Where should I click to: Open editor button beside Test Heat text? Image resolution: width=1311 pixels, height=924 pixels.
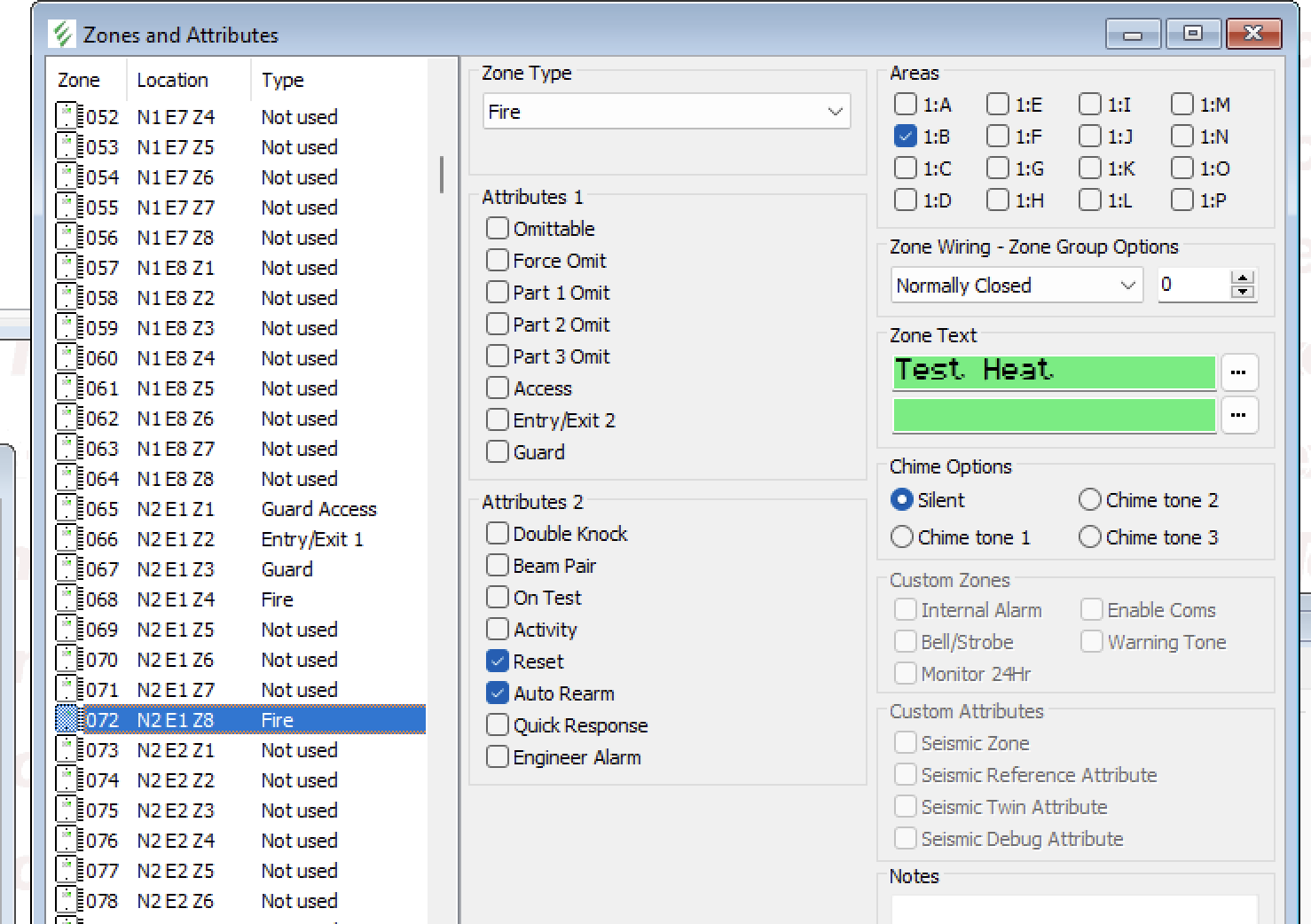(x=1239, y=372)
